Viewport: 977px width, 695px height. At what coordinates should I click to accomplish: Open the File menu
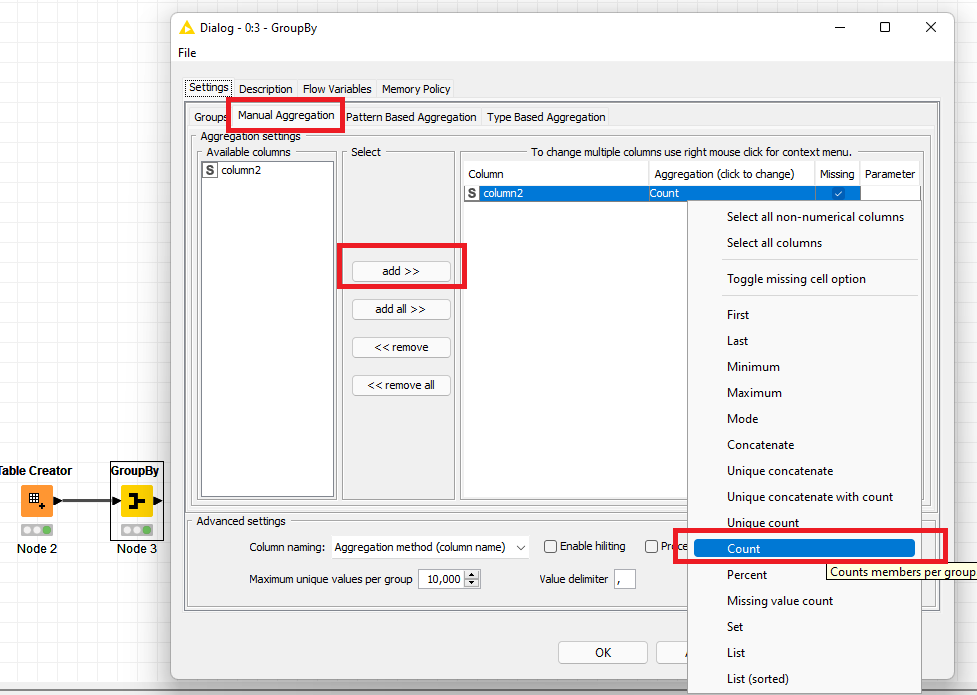click(x=187, y=53)
